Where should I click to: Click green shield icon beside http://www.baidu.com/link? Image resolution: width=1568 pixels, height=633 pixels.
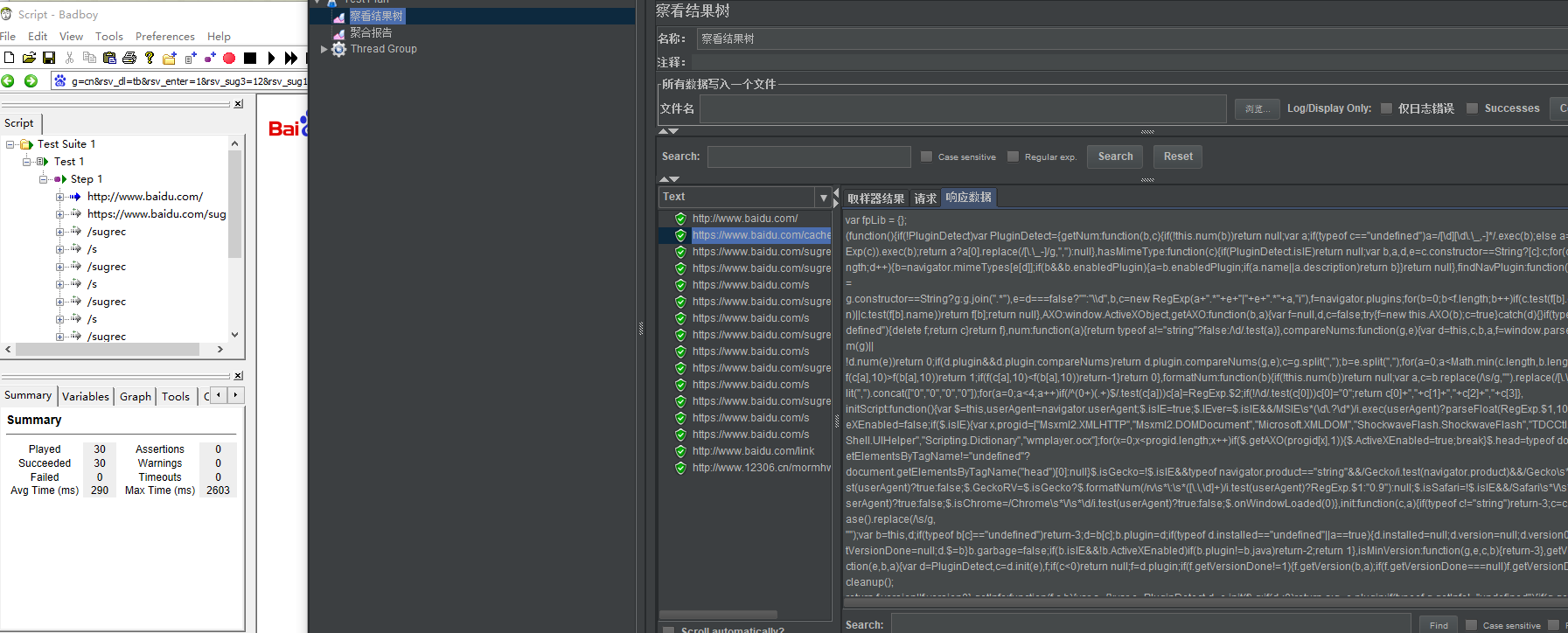680,451
